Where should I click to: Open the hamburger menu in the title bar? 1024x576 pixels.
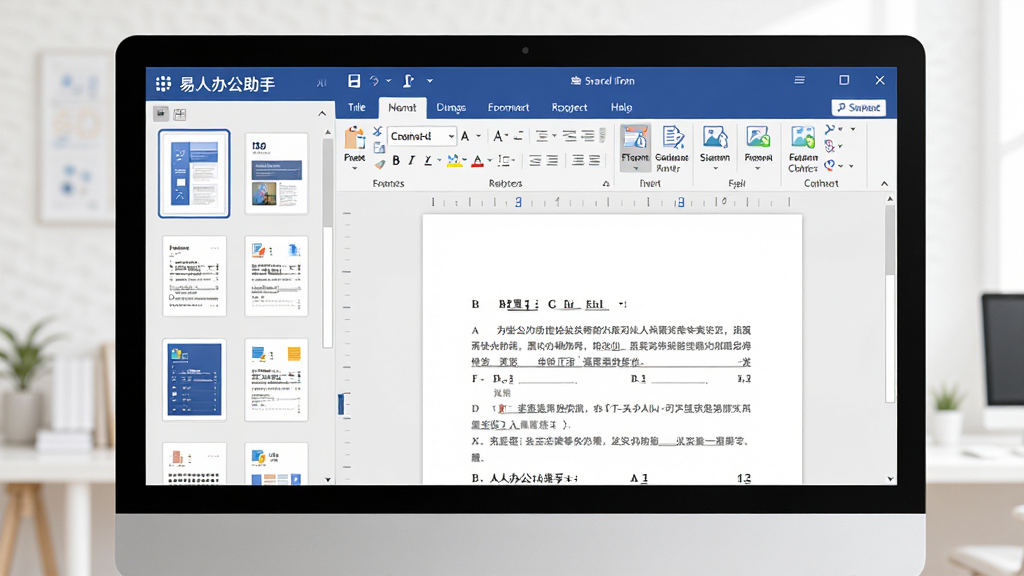pos(799,80)
